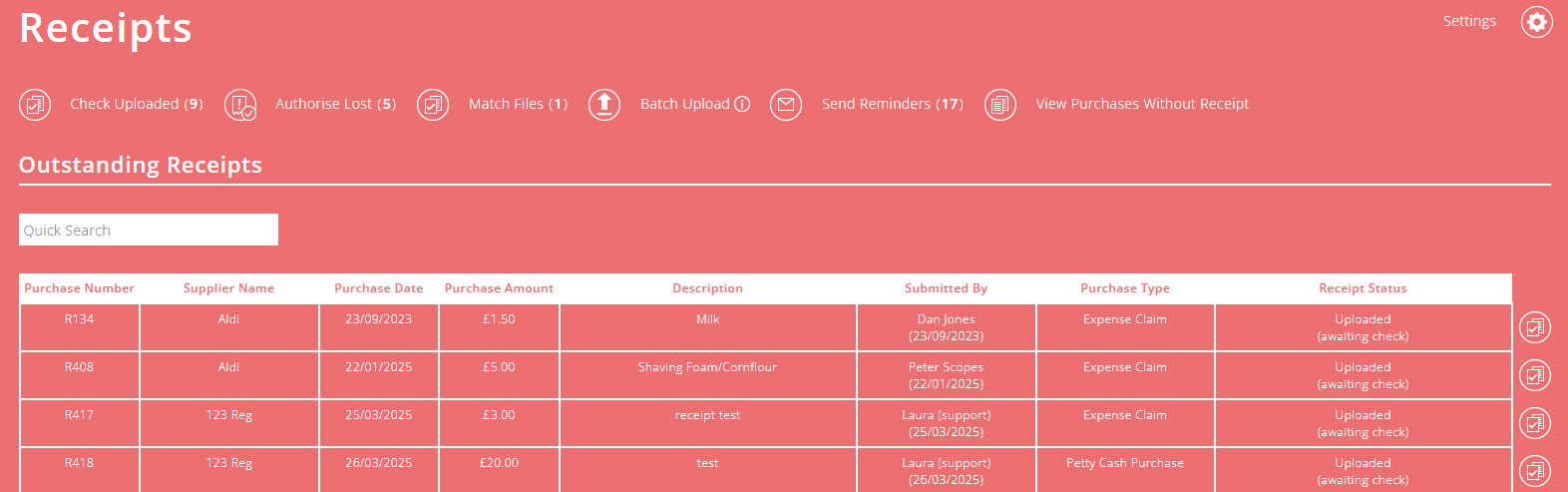Click the 25/03/2025 purchase date cell
The width and height of the screenshot is (1568, 492).
tap(379, 423)
